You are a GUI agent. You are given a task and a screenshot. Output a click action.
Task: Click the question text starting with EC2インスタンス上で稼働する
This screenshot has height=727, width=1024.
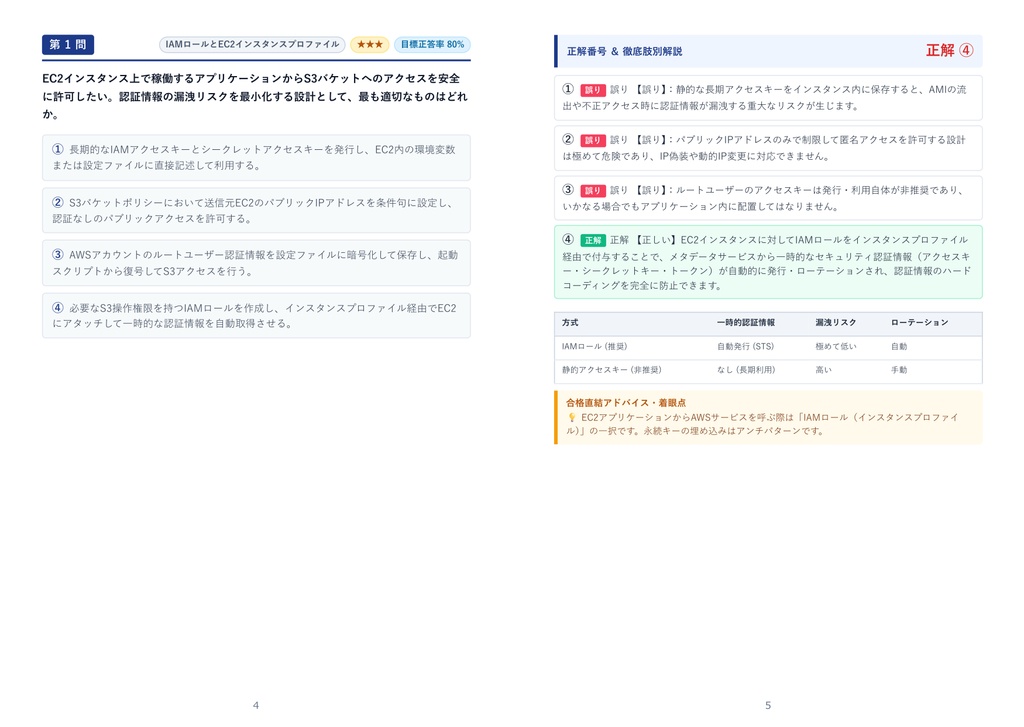tap(255, 96)
